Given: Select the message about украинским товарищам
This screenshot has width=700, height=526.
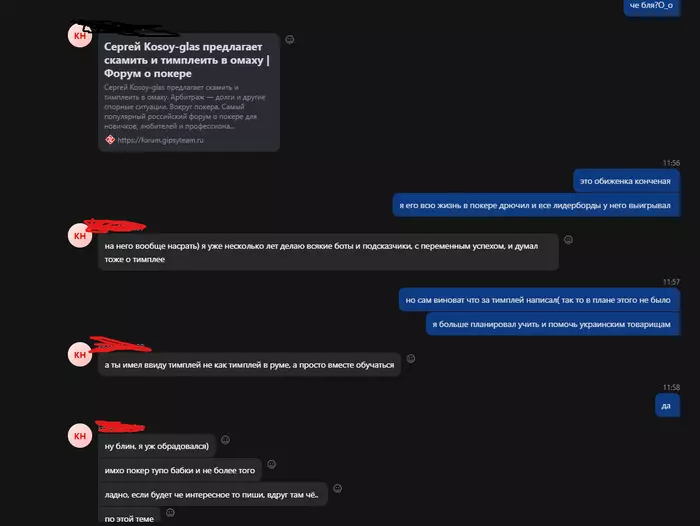Looking at the screenshot, I should 553,324.
